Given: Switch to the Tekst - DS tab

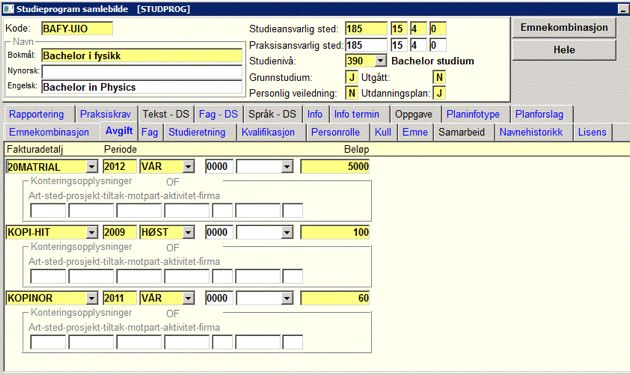Looking at the screenshot, I should click(x=166, y=114).
